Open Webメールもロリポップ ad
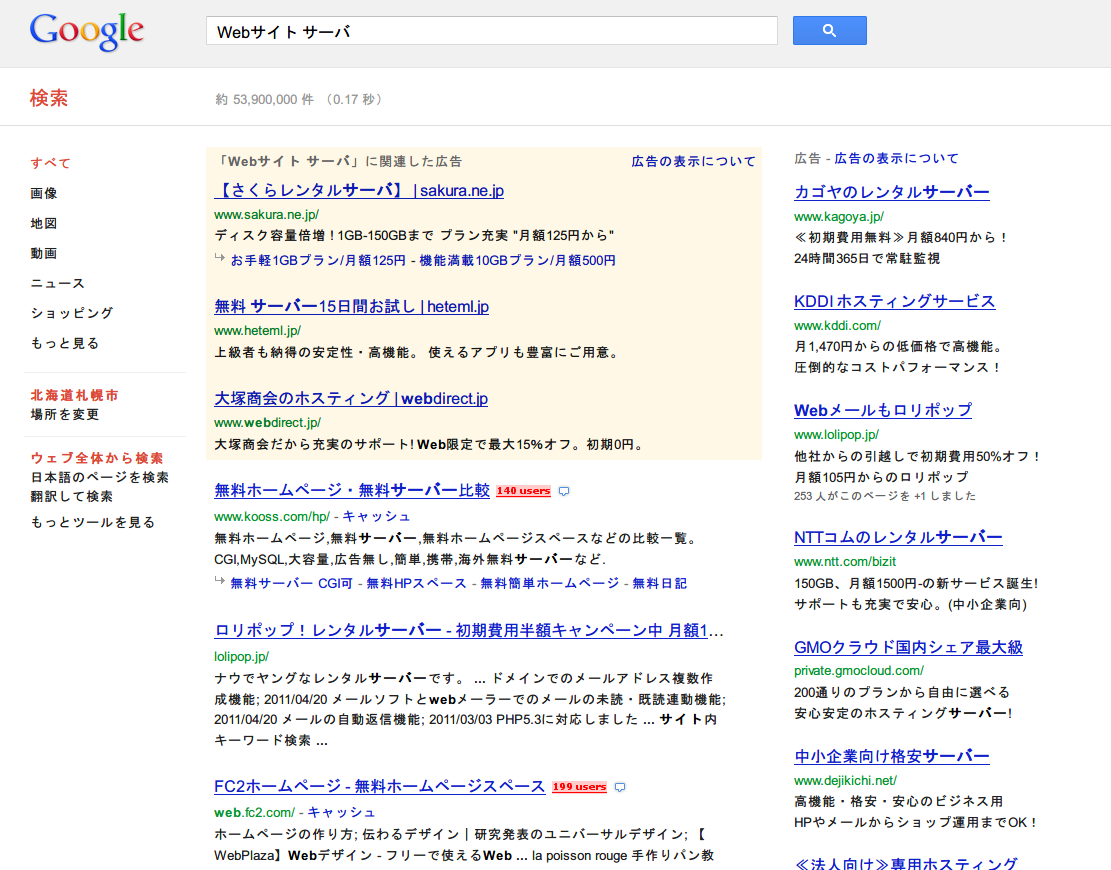Image resolution: width=1111 pixels, height=870 pixels. (x=883, y=410)
